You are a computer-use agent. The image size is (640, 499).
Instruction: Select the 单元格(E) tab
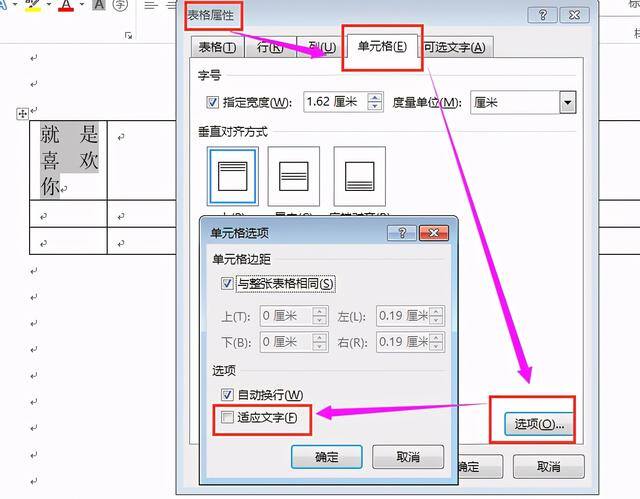tap(382, 46)
